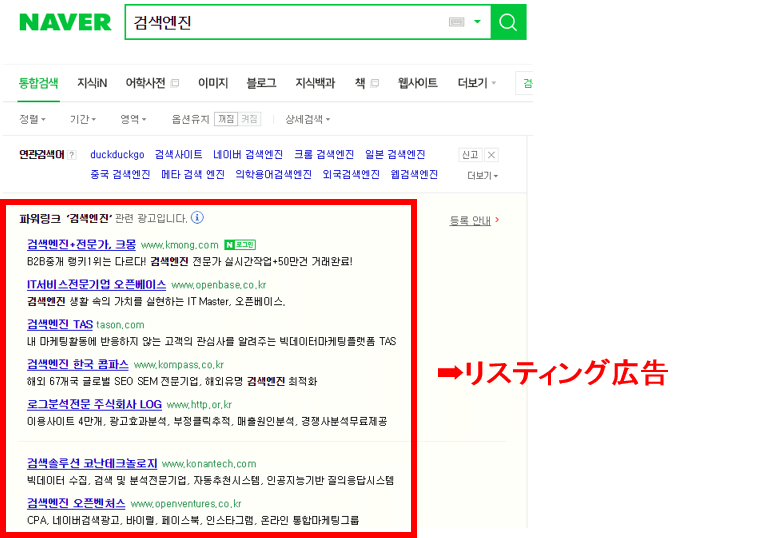Click the new-window icon beside 책 tab
Image resolution: width=765 pixels, height=538 pixels.
point(374,83)
